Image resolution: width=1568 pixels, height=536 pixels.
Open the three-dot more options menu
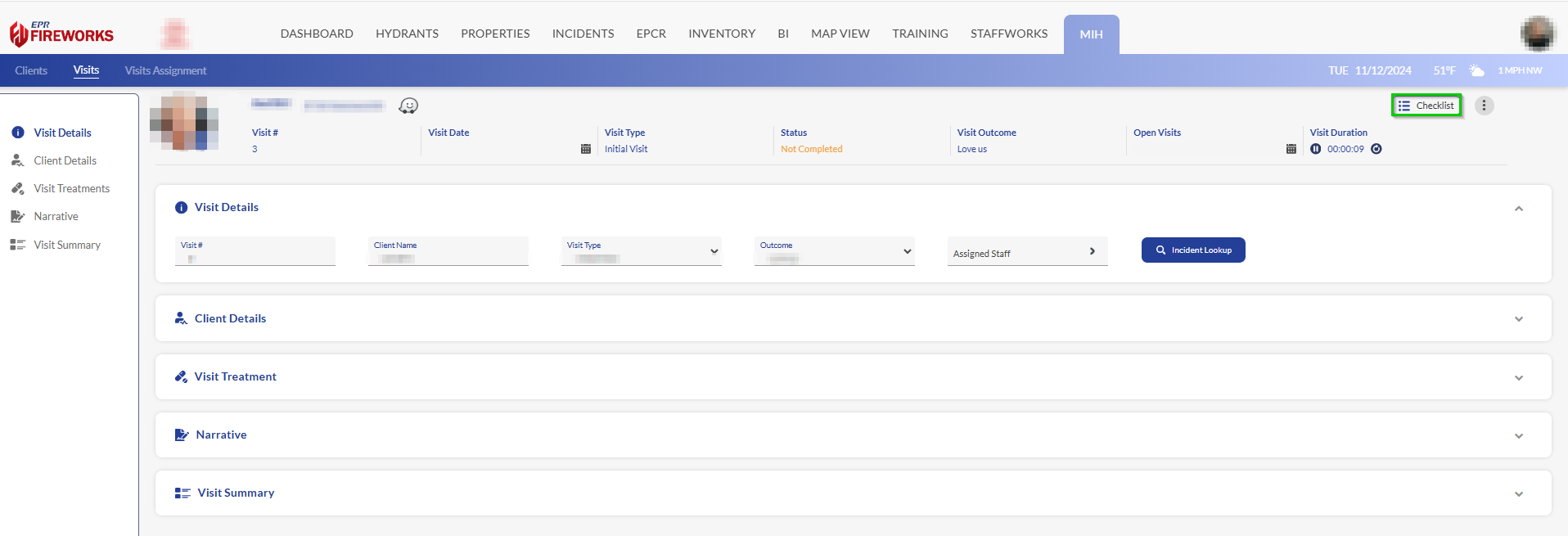[1484, 106]
